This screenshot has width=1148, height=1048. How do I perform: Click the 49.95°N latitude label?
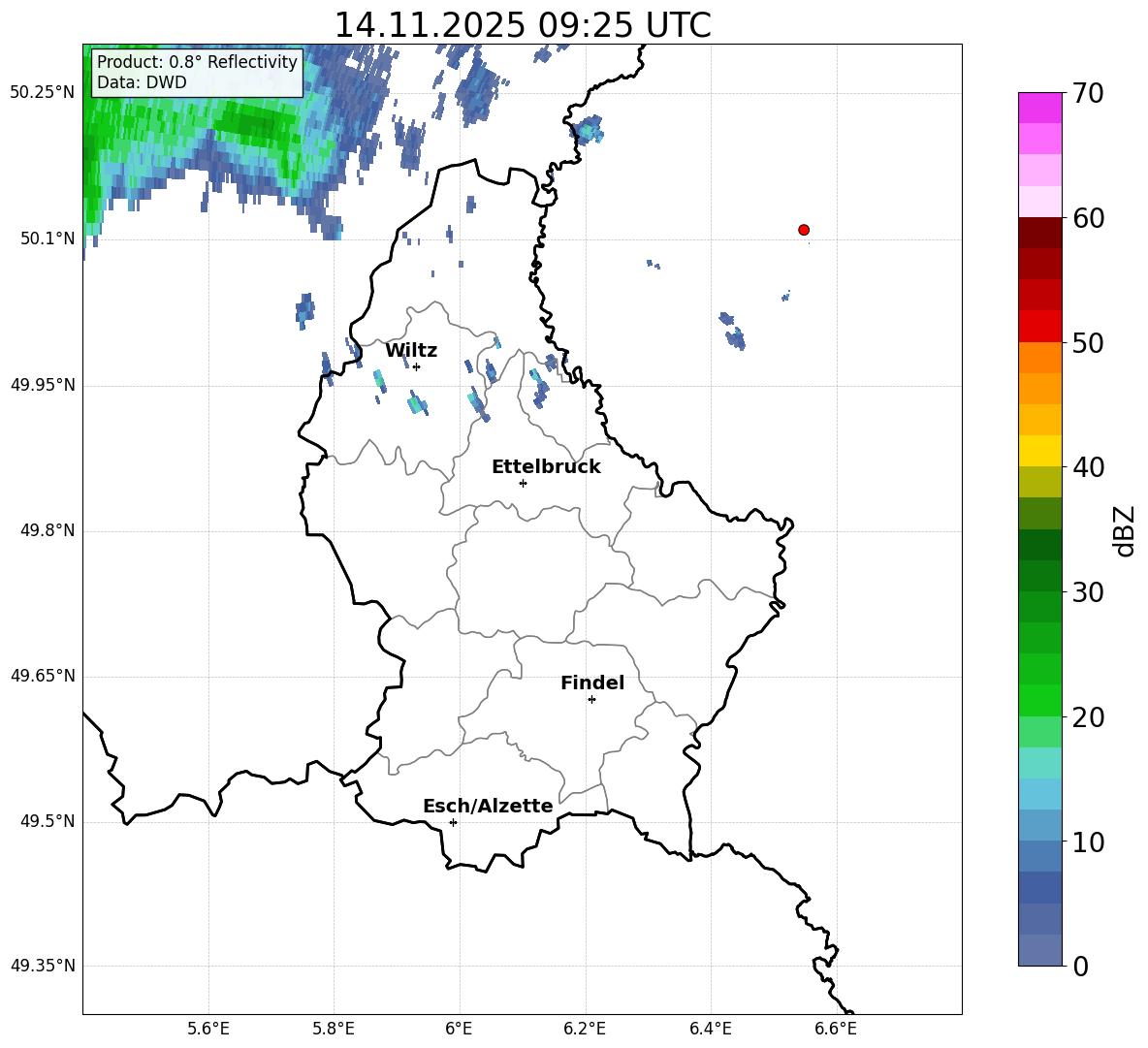(x=43, y=385)
